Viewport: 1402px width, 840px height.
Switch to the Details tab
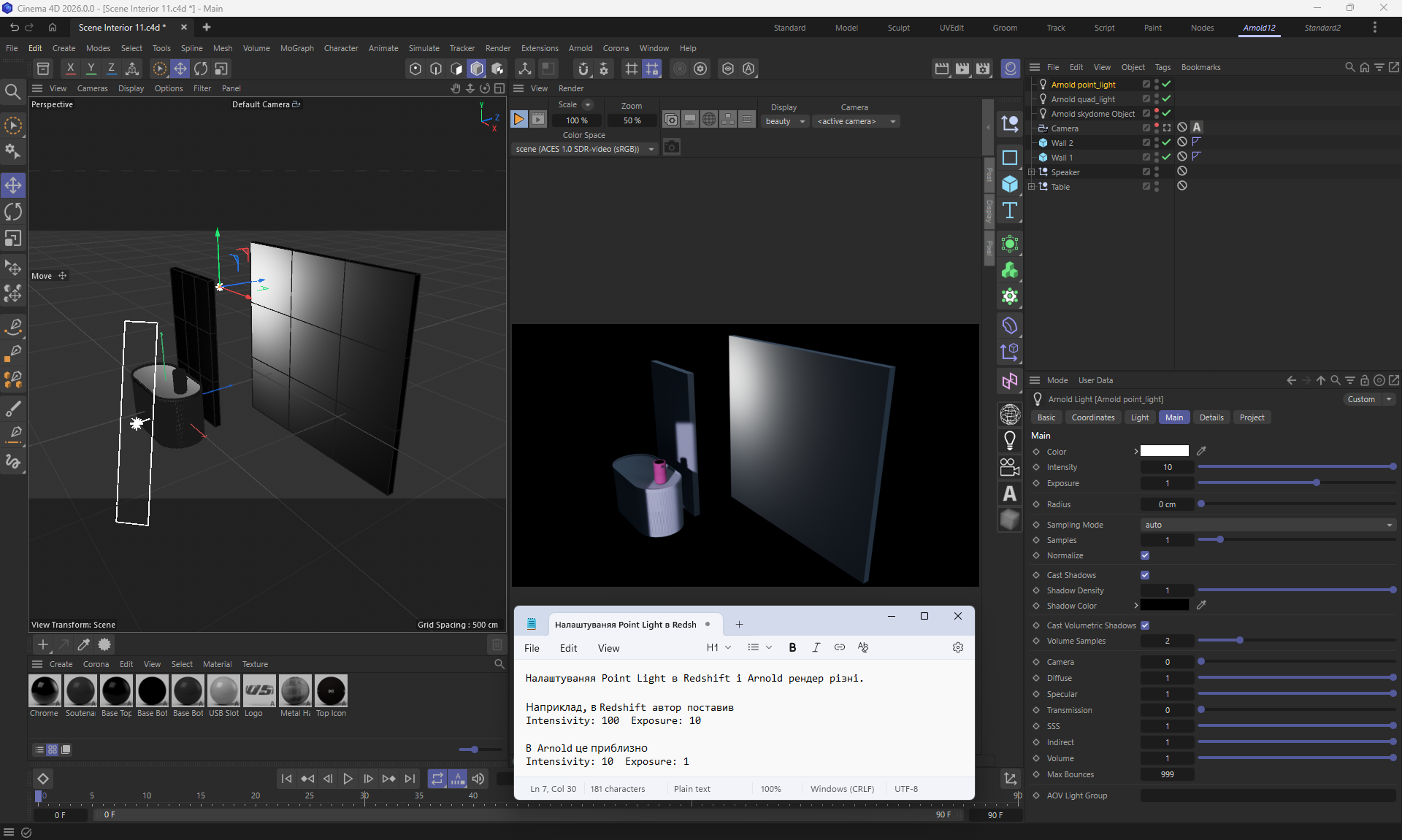[x=1211, y=417]
